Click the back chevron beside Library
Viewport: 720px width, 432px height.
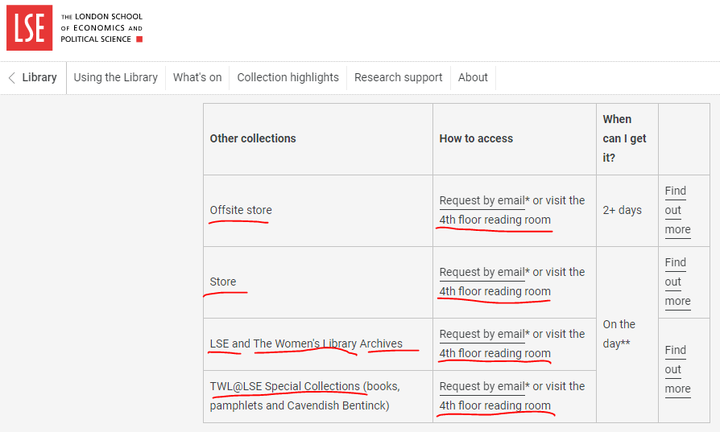(12, 78)
